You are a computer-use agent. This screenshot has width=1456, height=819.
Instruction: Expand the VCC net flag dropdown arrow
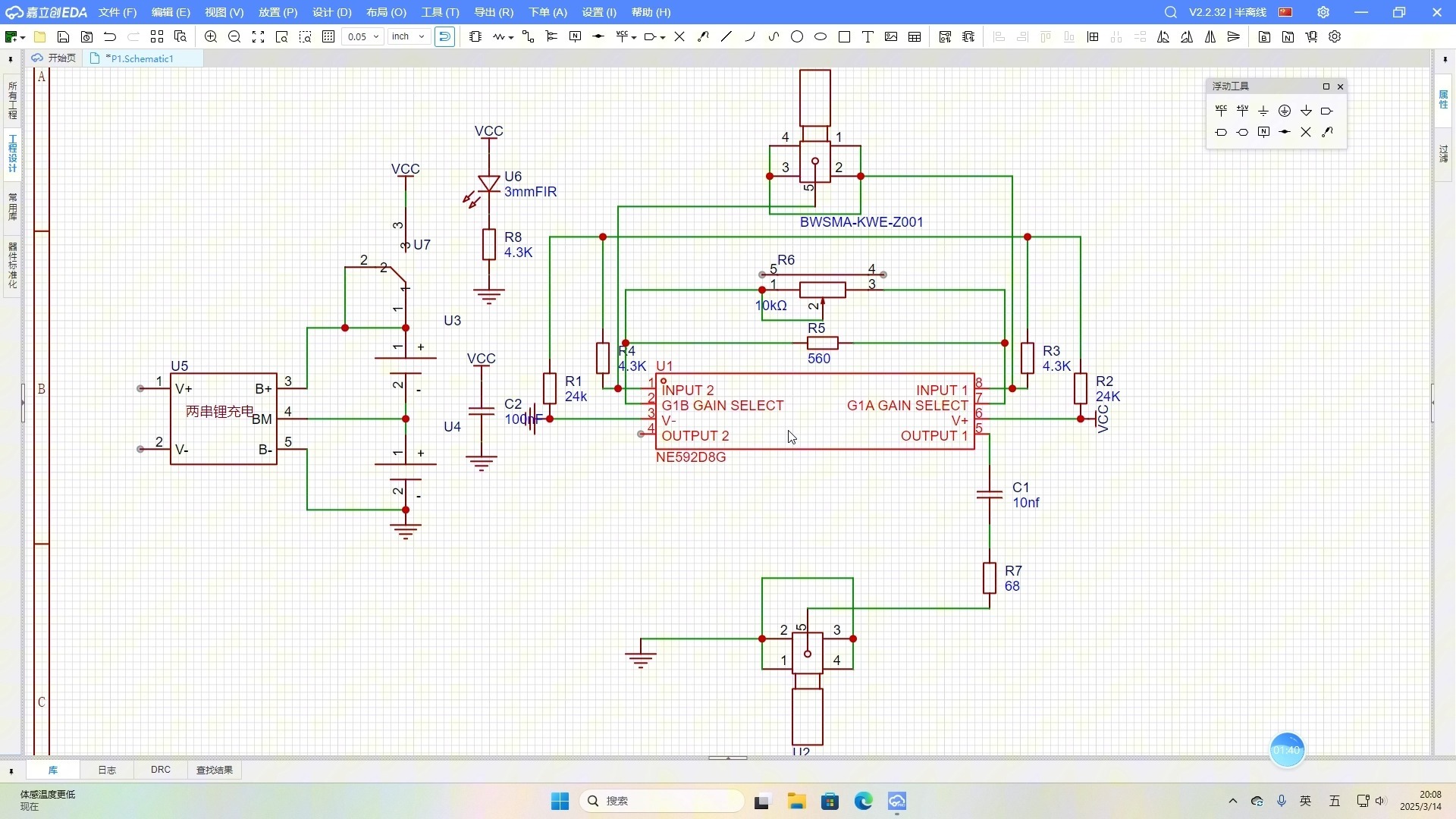point(634,36)
